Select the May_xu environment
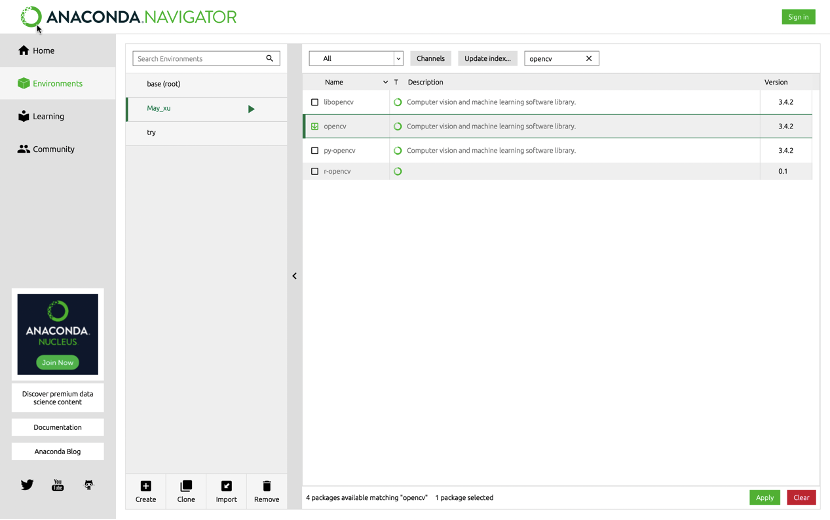Screen dimensions: 830x520 (206, 109)
